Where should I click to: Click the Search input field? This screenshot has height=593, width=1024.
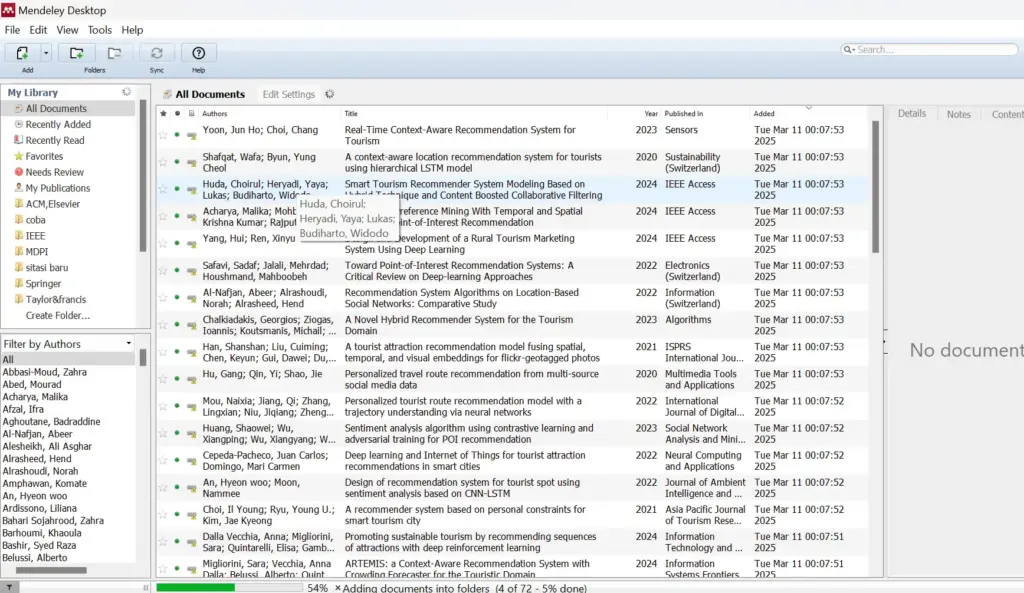pos(935,50)
